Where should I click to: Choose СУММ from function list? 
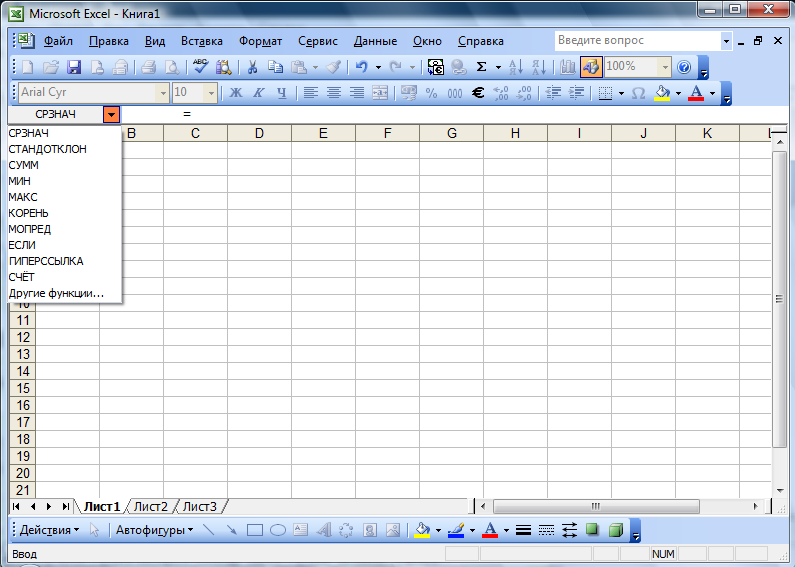(64, 165)
